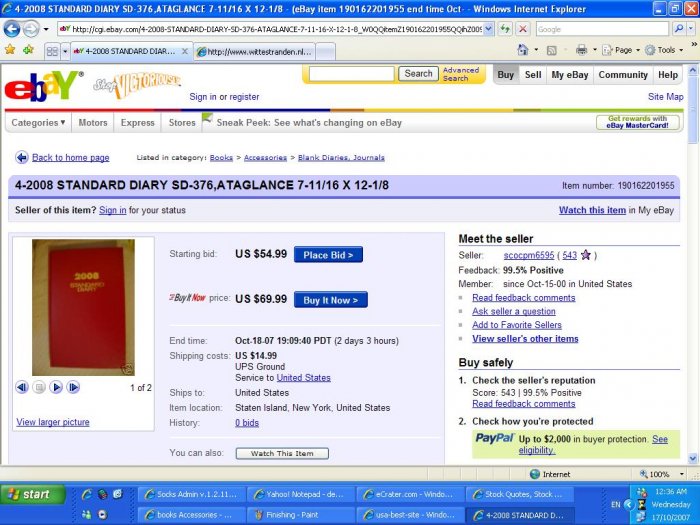Image resolution: width=700 pixels, height=525 pixels.
Task: Go to the next picture icon
Action: coord(73,387)
